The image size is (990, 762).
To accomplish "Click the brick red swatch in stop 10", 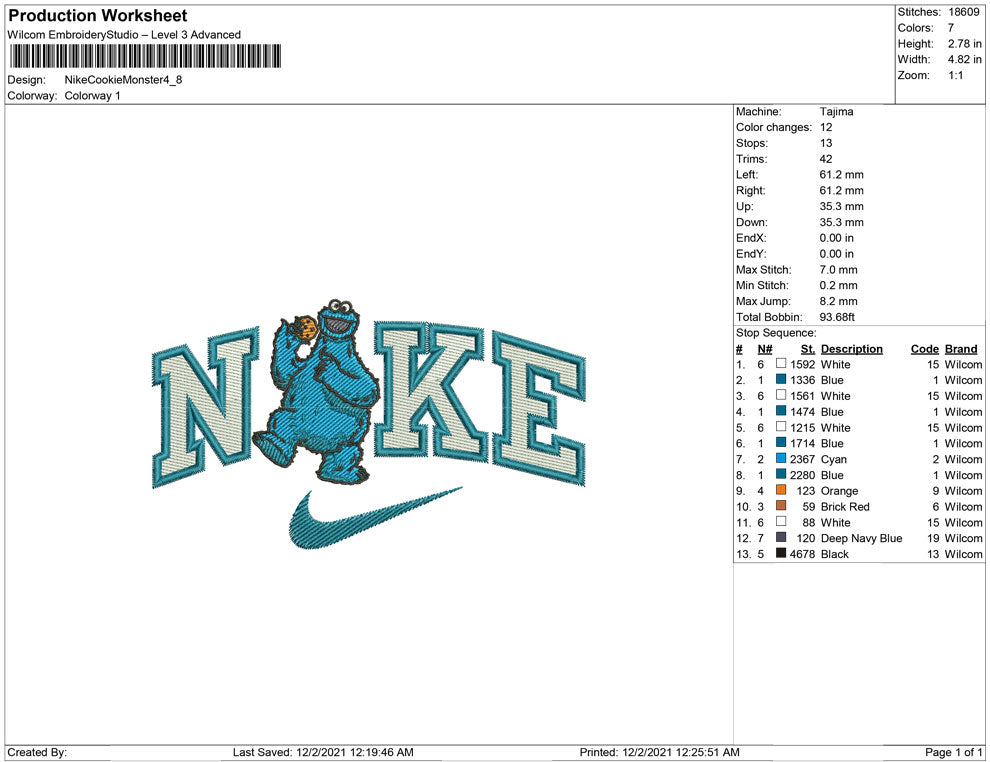I will tap(781, 506).
